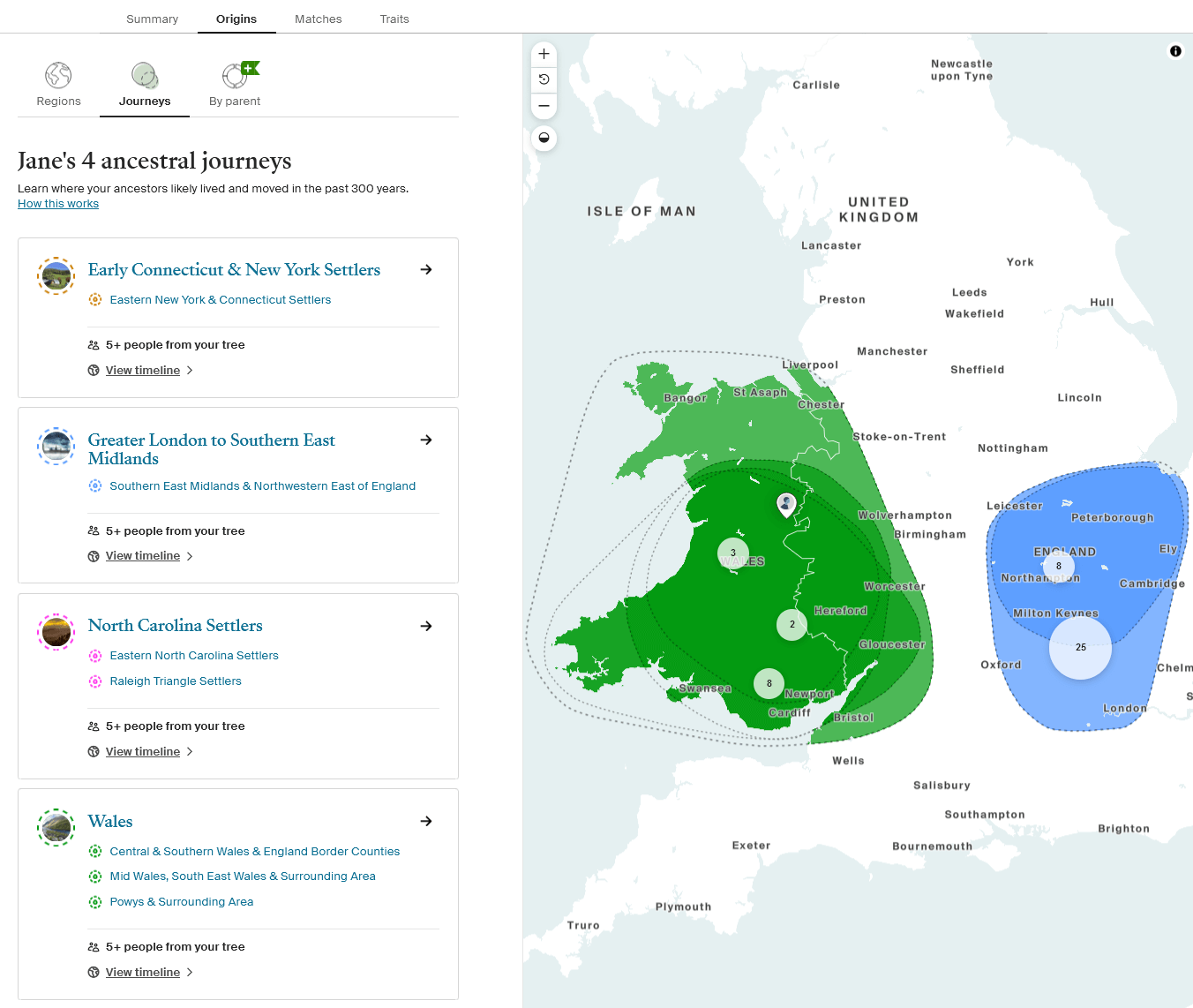Zoom in on the map
Screen dimensions: 1193x1008
coord(544,54)
